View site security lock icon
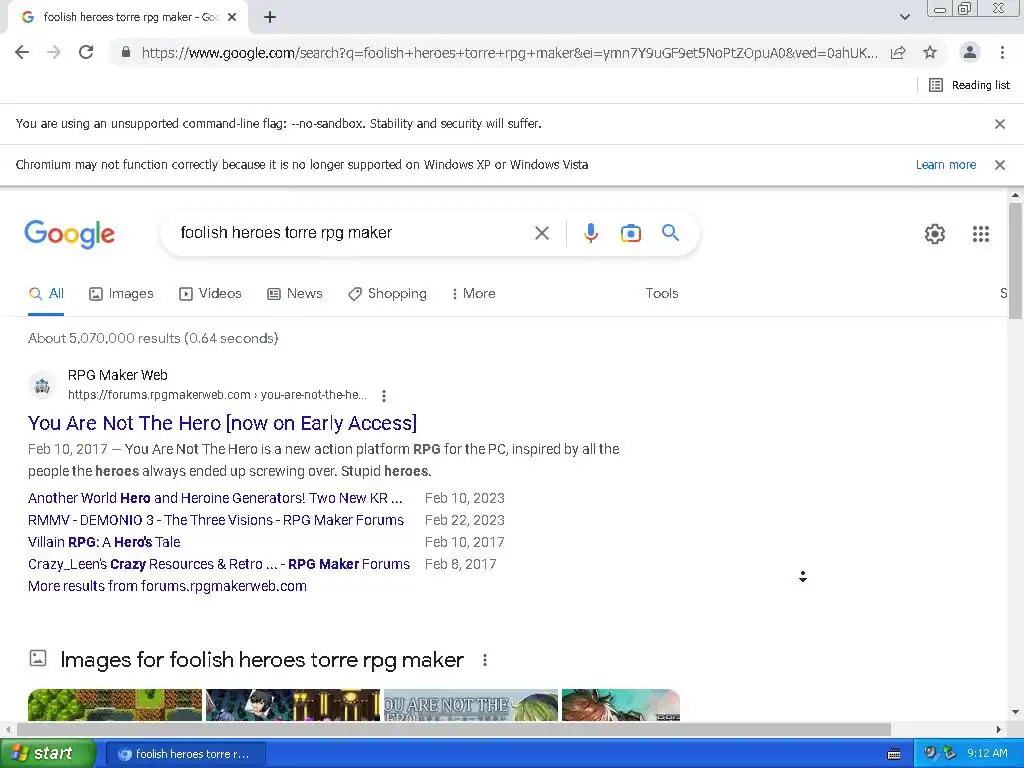This screenshot has height=768, width=1024. click(125, 52)
